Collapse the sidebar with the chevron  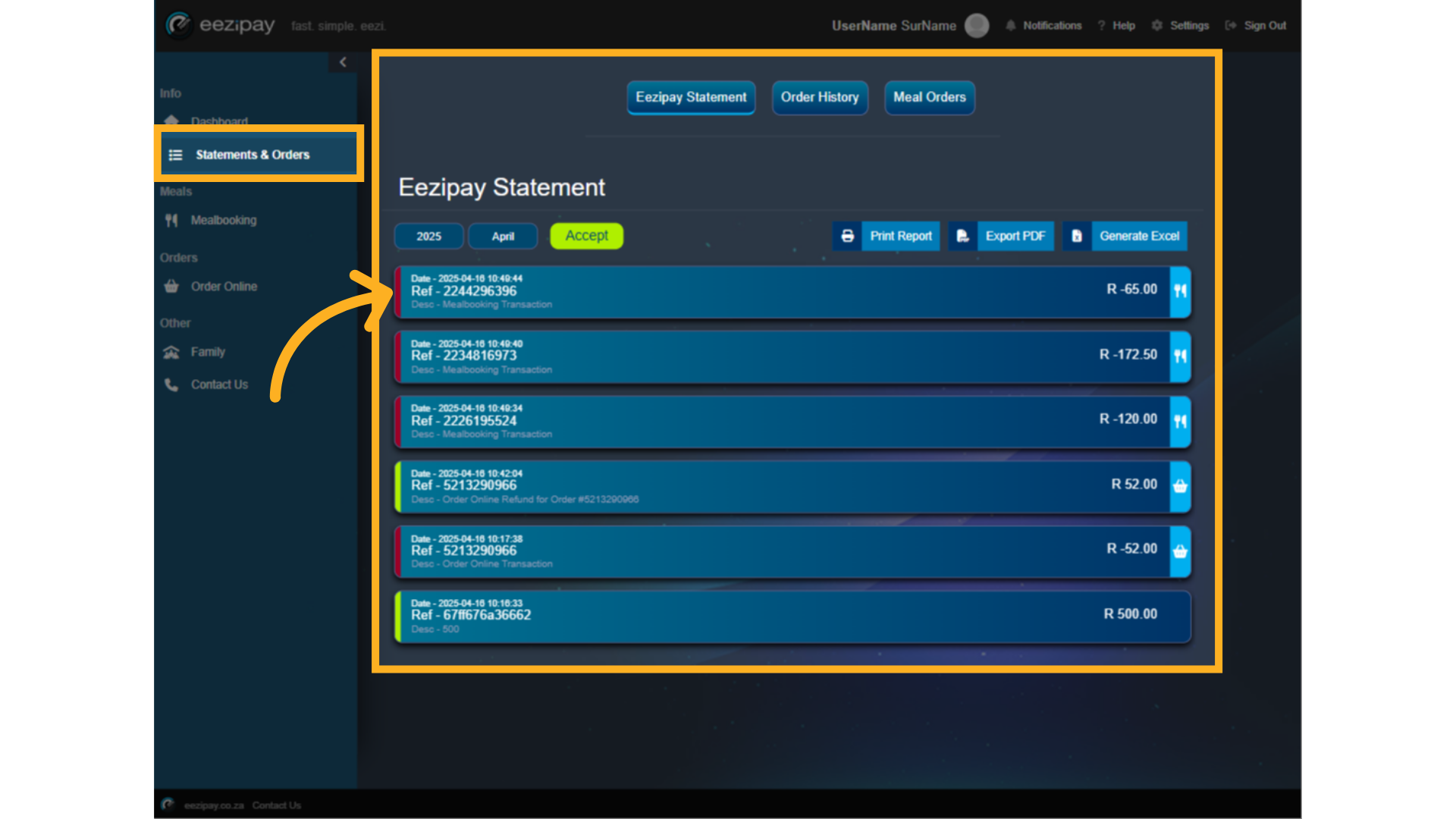click(x=343, y=62)
